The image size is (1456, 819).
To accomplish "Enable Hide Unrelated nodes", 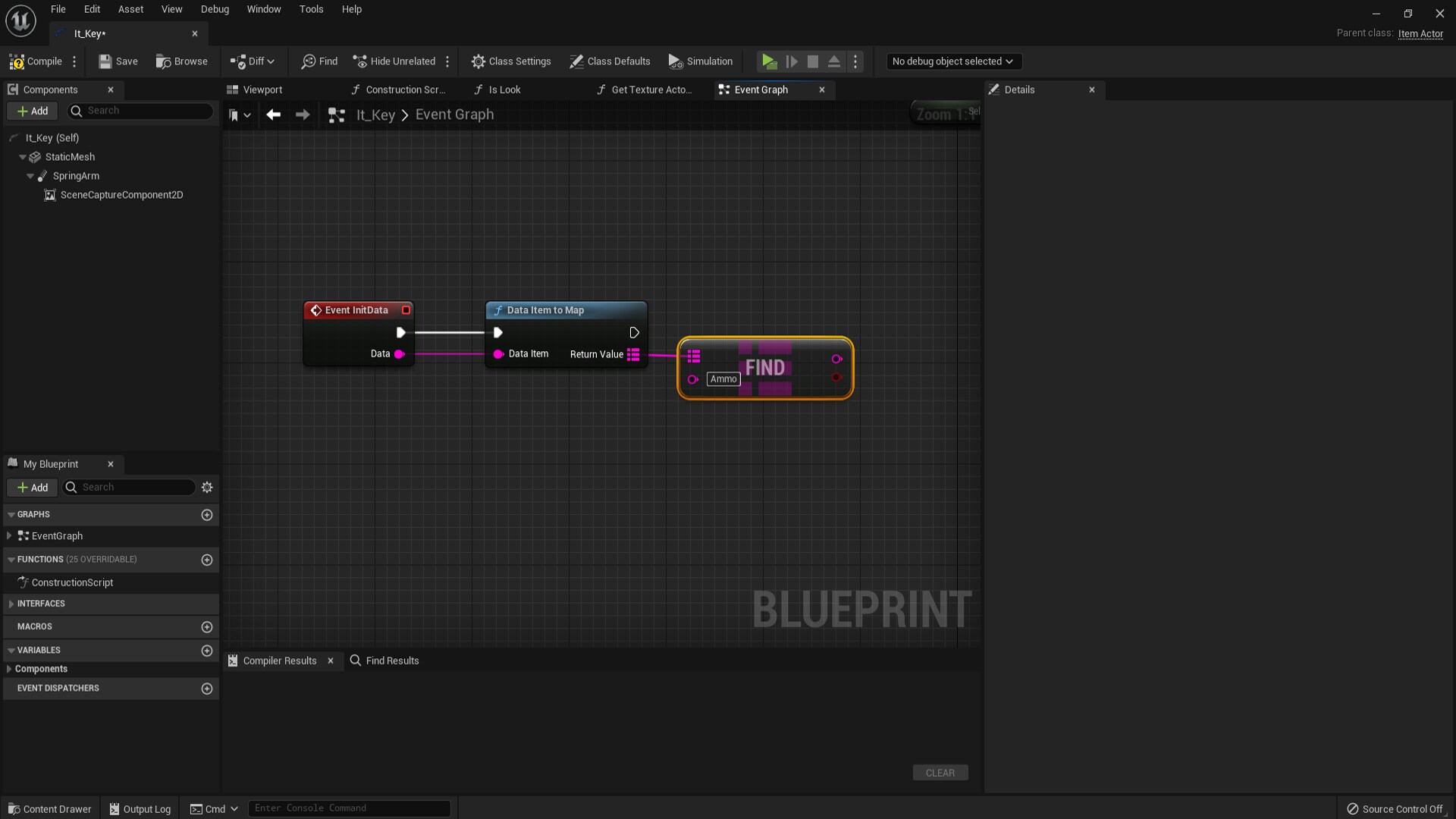I will tap(394, 61).
